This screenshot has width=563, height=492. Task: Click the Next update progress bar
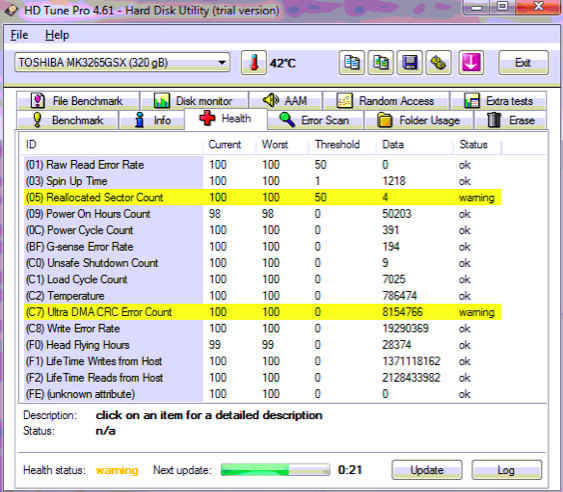275,470
